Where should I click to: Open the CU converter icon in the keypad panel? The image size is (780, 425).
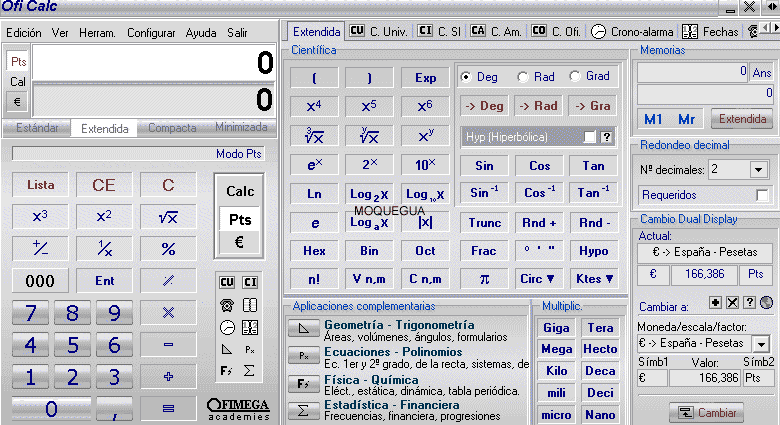click(x=227, y=283)
